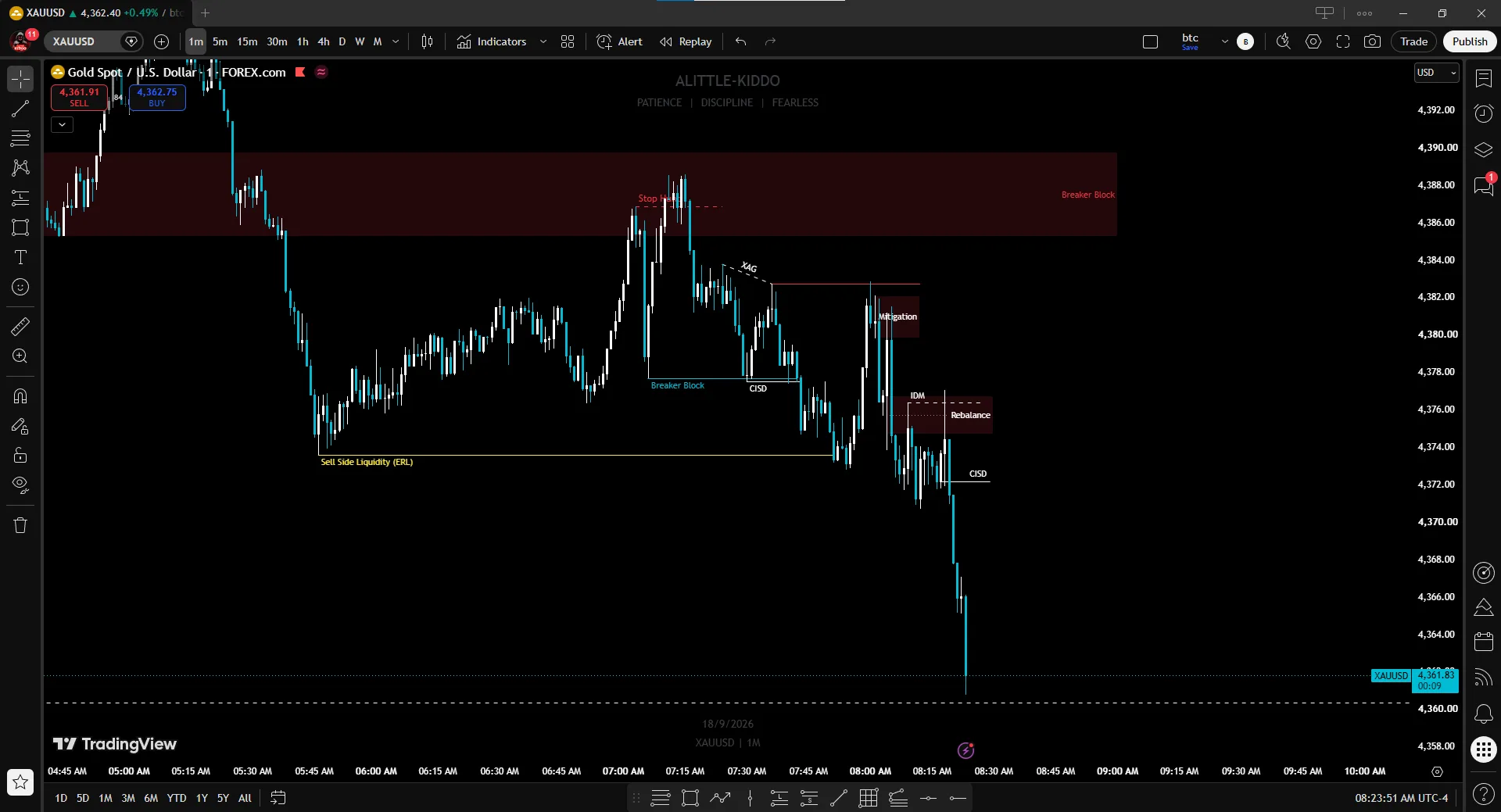
Task: Create a new Alert
Action: 619,41
